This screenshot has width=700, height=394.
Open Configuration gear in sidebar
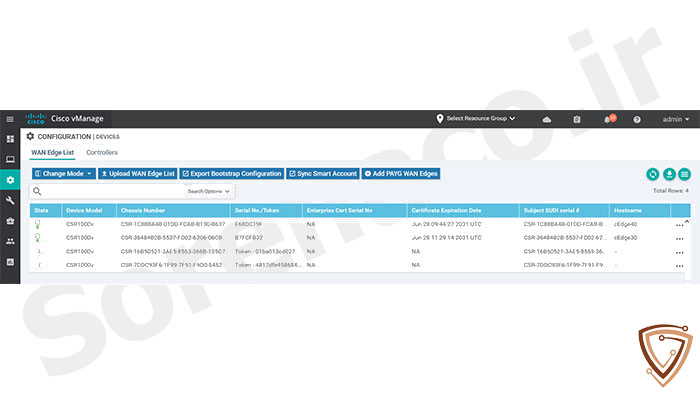click(10, 180)
